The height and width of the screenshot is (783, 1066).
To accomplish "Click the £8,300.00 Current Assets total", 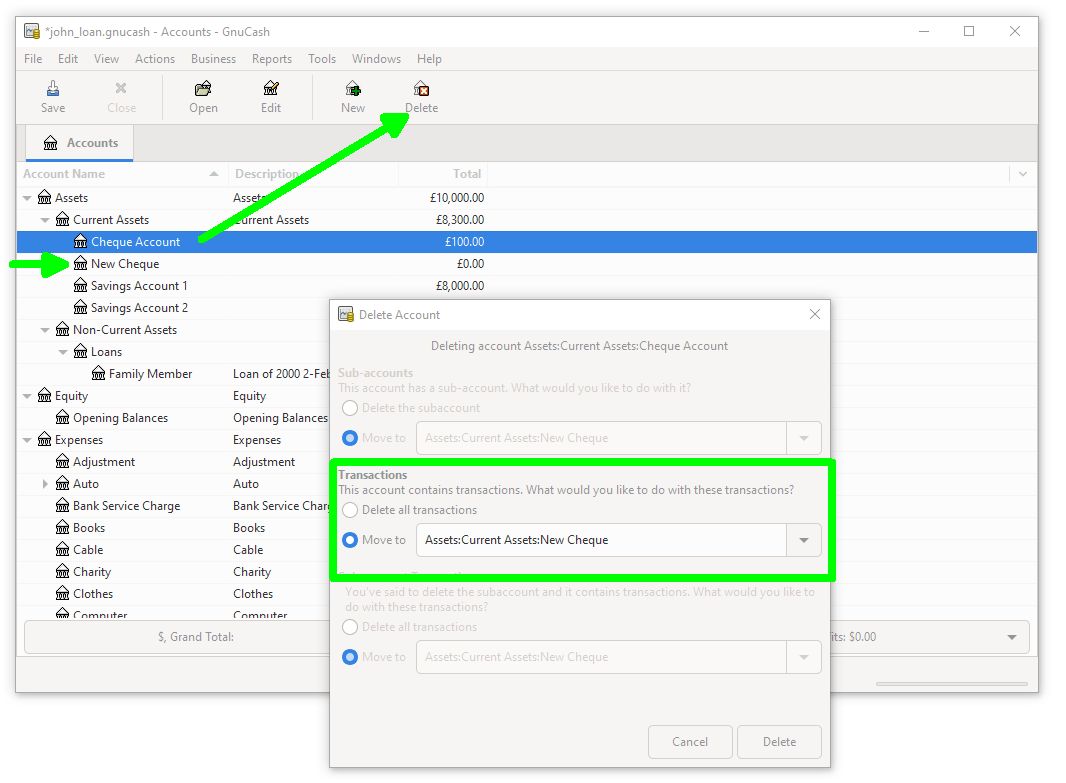I will [x=460, y=220].
